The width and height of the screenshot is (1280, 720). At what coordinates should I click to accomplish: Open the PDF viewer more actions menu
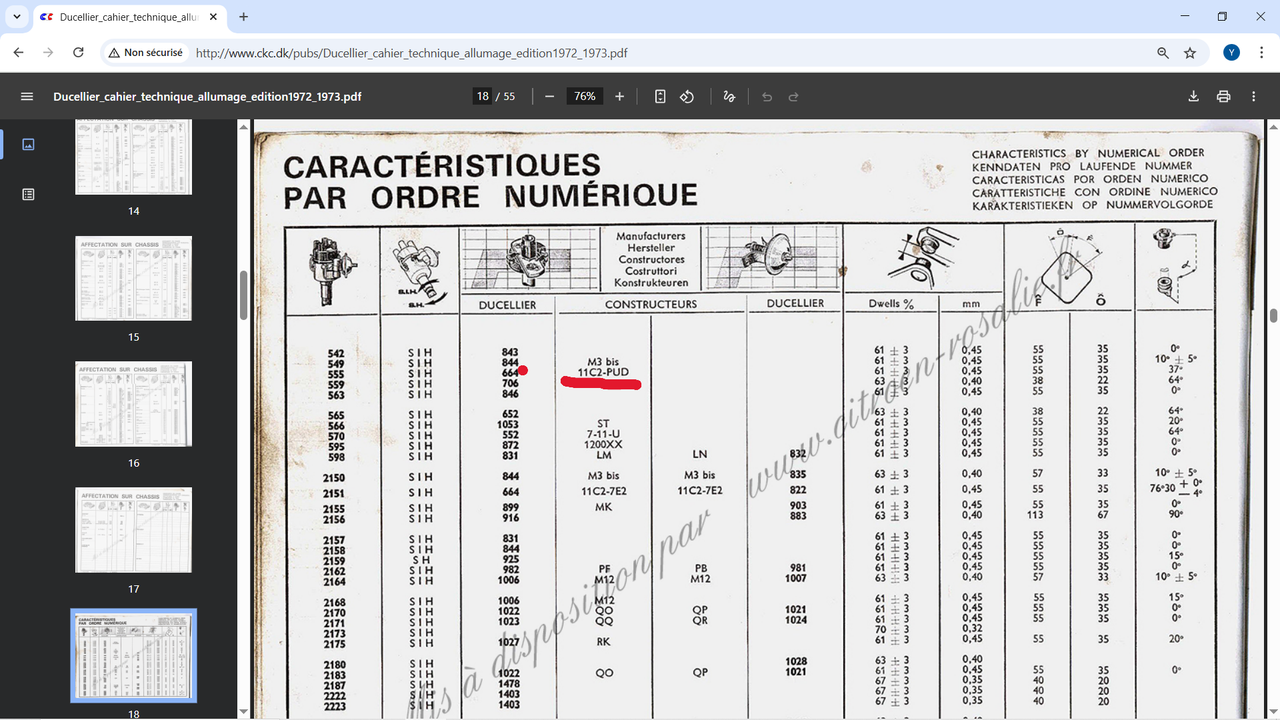[x=1254, y=96]
